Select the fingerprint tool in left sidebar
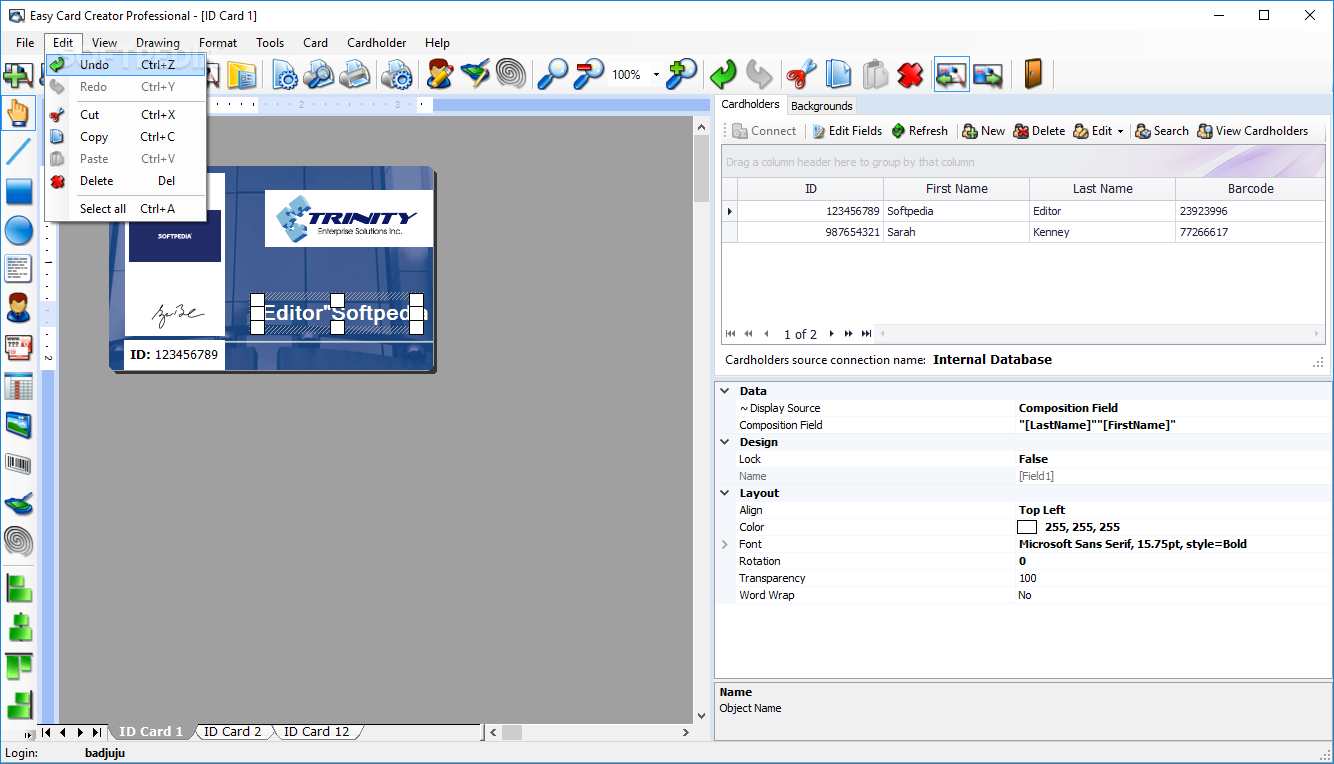The image size is (1334, 764). pyautogui.click(x=18, y=542)
